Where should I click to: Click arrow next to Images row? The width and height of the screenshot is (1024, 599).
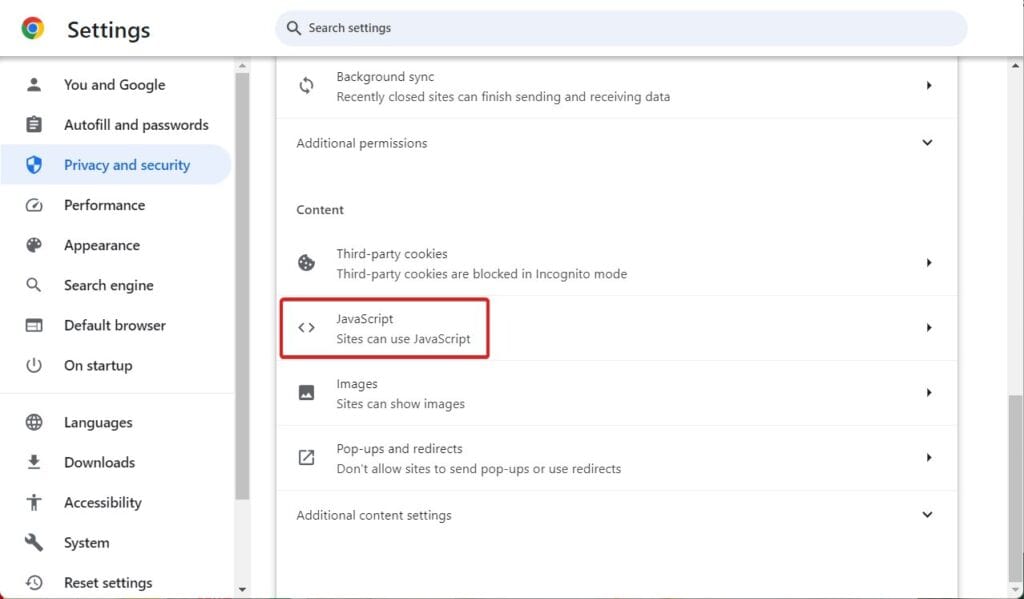(928, 393)
